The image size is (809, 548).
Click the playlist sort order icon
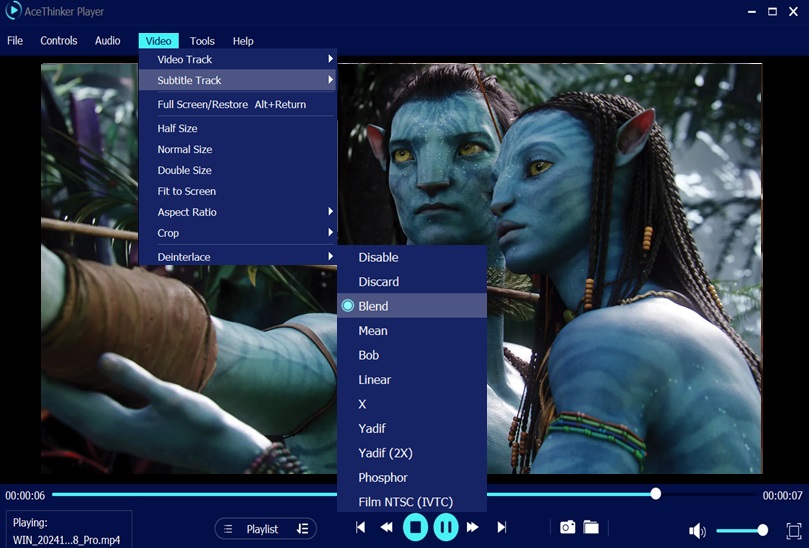[x=302, y=529]
